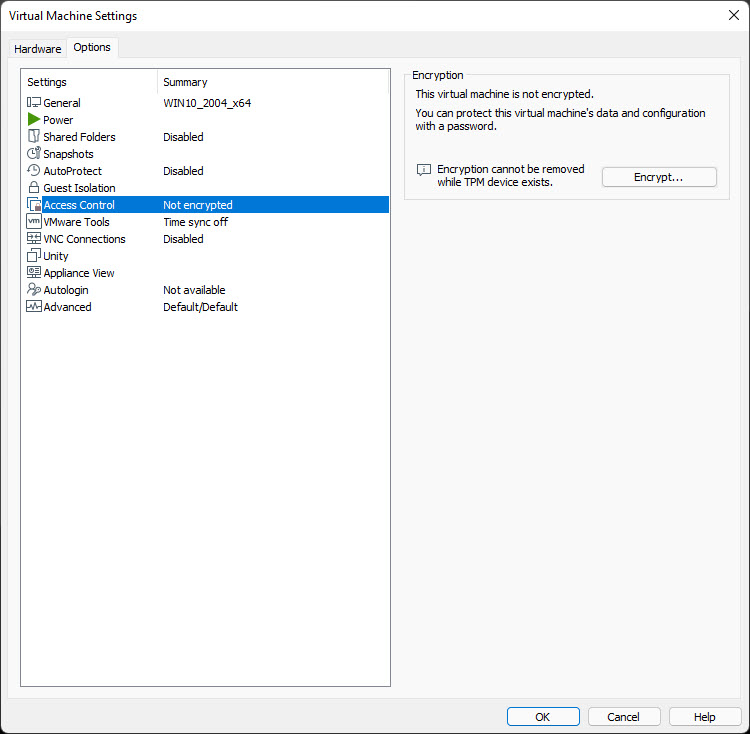Click the Snapshots clock icon
The height and width of the screenshot is (734, 750).
pyautogui.click(x=33, y=153)
